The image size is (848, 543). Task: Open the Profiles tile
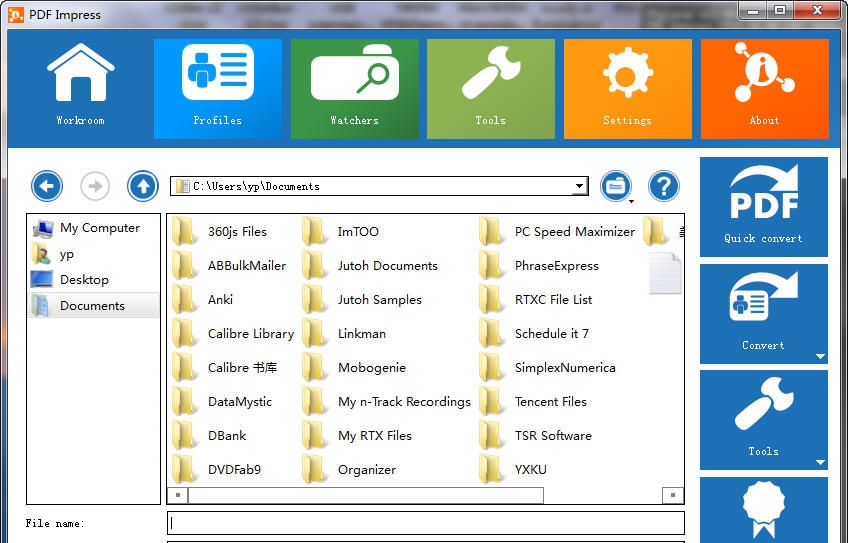[217, 88]
